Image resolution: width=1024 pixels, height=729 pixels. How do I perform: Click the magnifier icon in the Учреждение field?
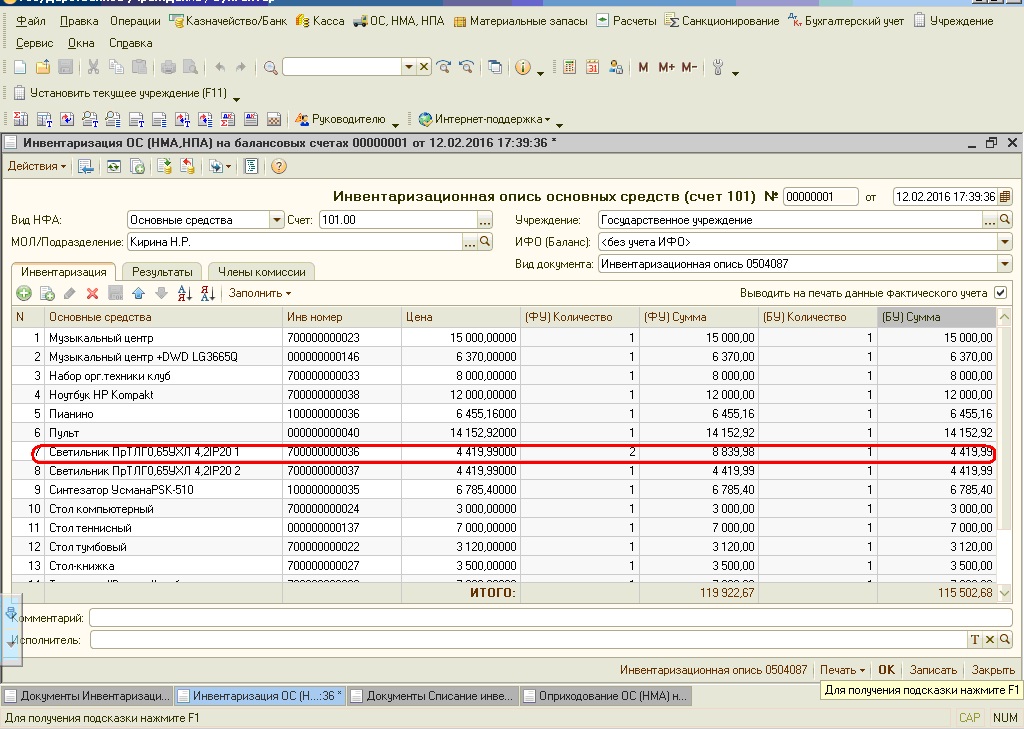1005,220
